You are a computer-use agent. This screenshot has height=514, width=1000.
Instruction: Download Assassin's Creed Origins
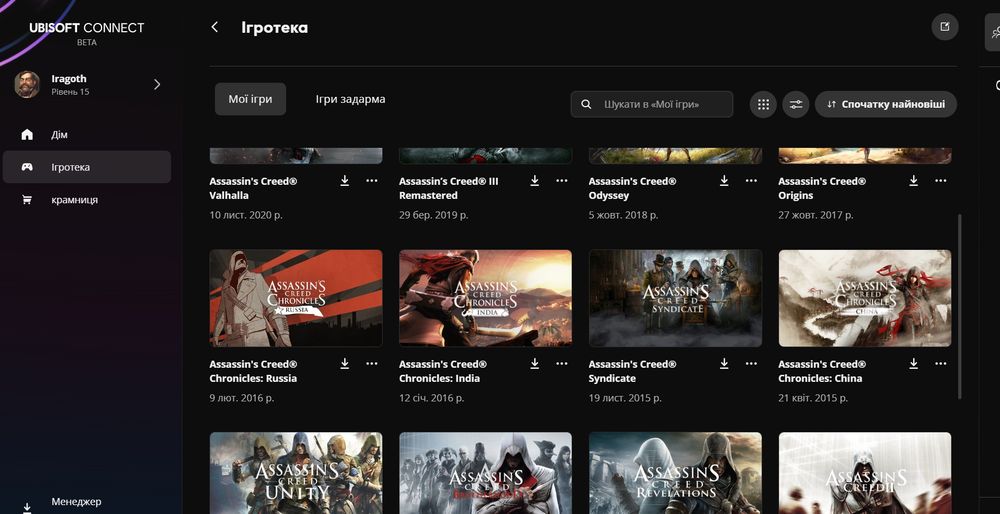(913, 180)
